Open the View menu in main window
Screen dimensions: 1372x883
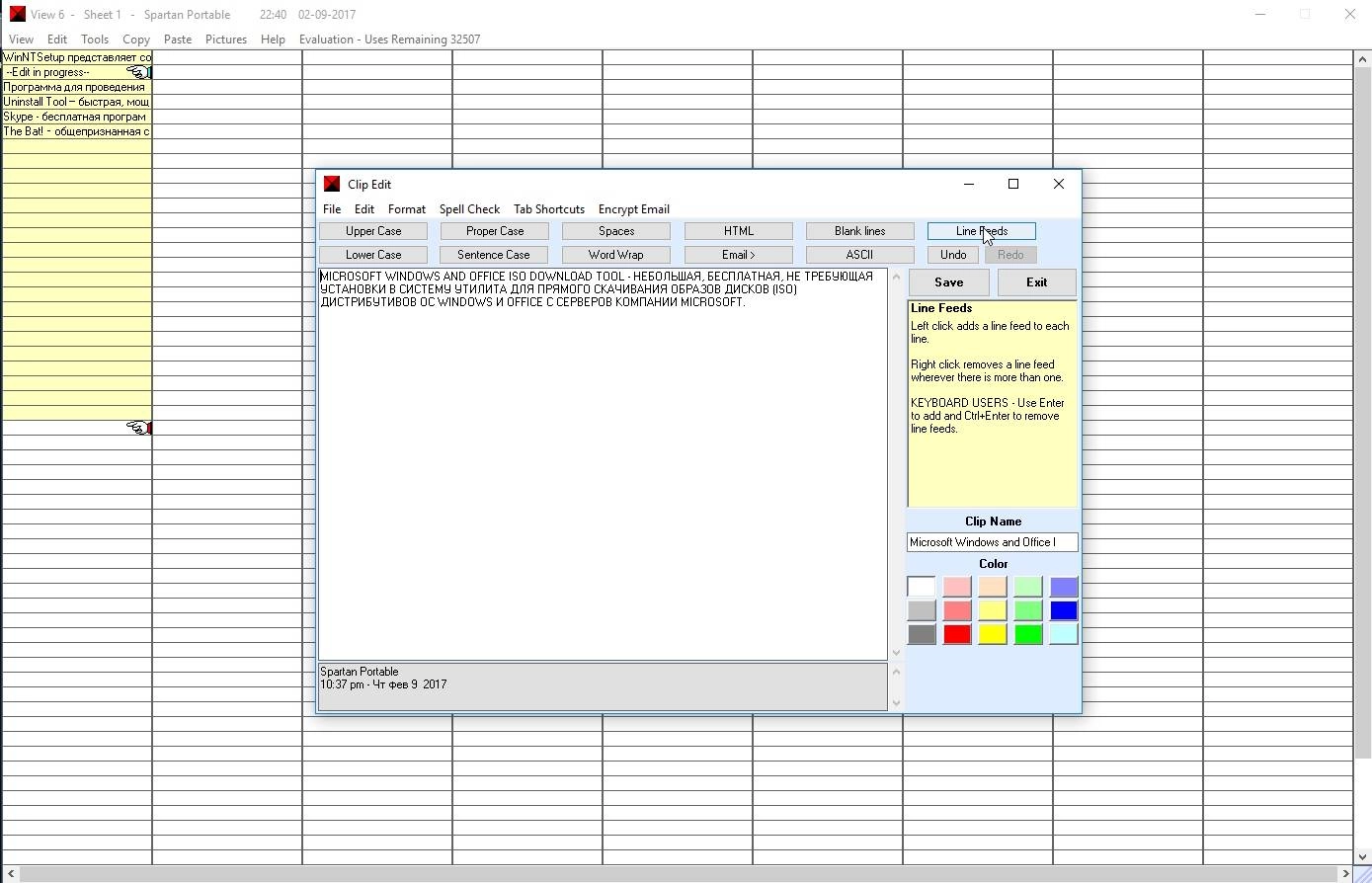click(x=21, y=40)
